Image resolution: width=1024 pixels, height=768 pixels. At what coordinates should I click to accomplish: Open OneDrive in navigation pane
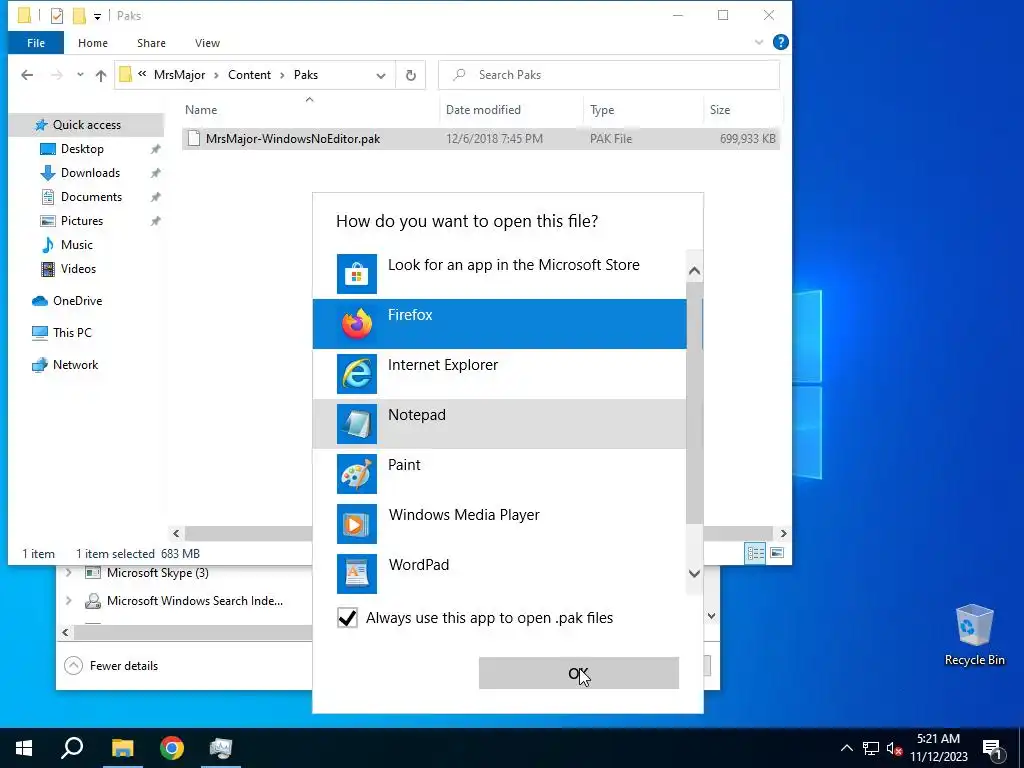(77, 301)
